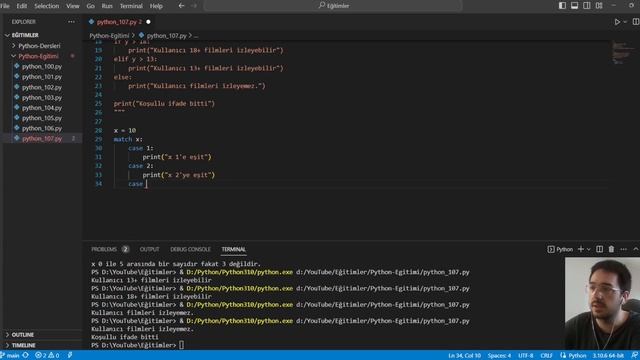Toggle the secondary side bar layout icon
This screenshot has width=640, height=360.
point(587,6)
